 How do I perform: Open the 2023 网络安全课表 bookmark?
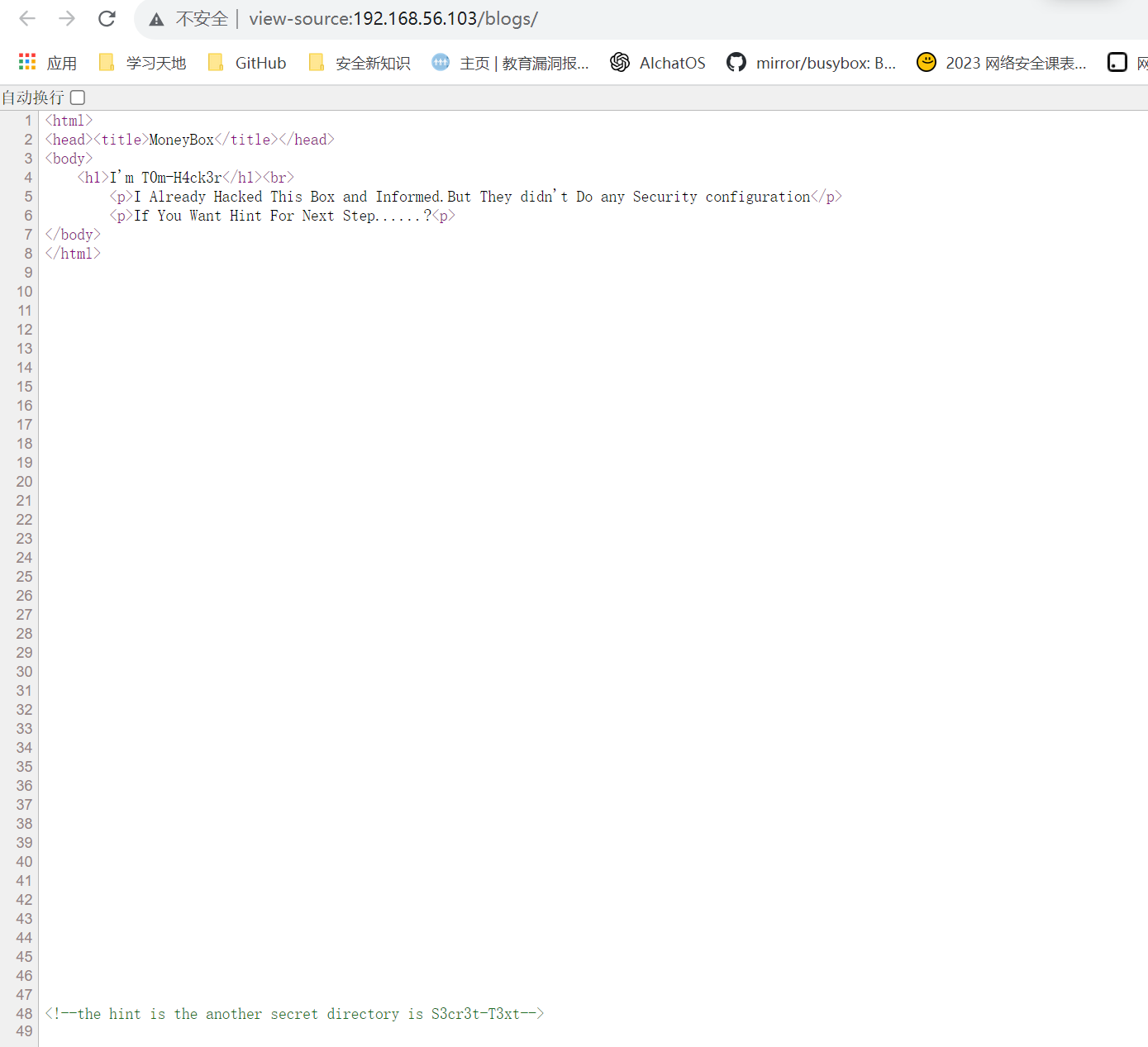1002,63
